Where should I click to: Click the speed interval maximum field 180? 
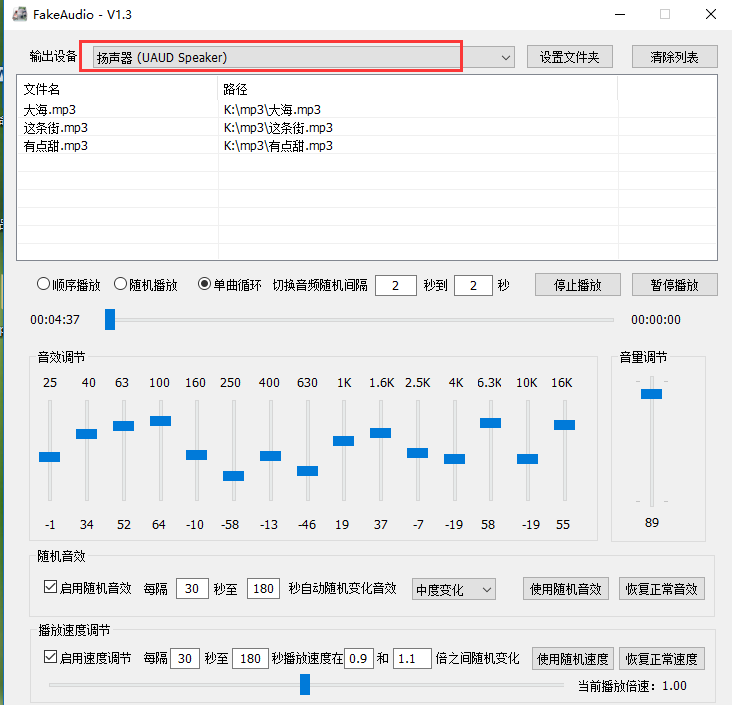(x=250, y=658)
